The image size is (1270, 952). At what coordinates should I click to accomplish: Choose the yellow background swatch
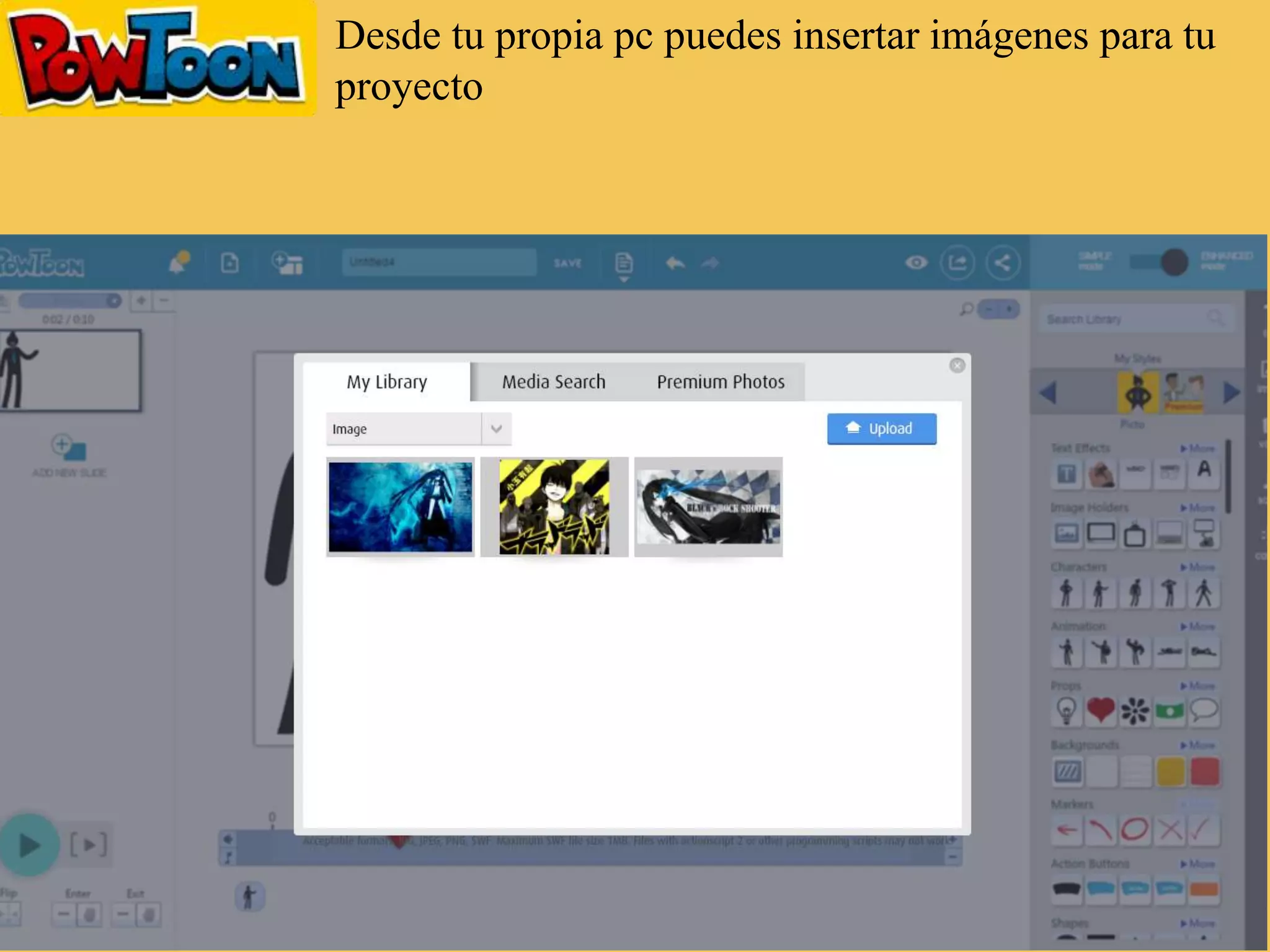(x=1170, y=771)
